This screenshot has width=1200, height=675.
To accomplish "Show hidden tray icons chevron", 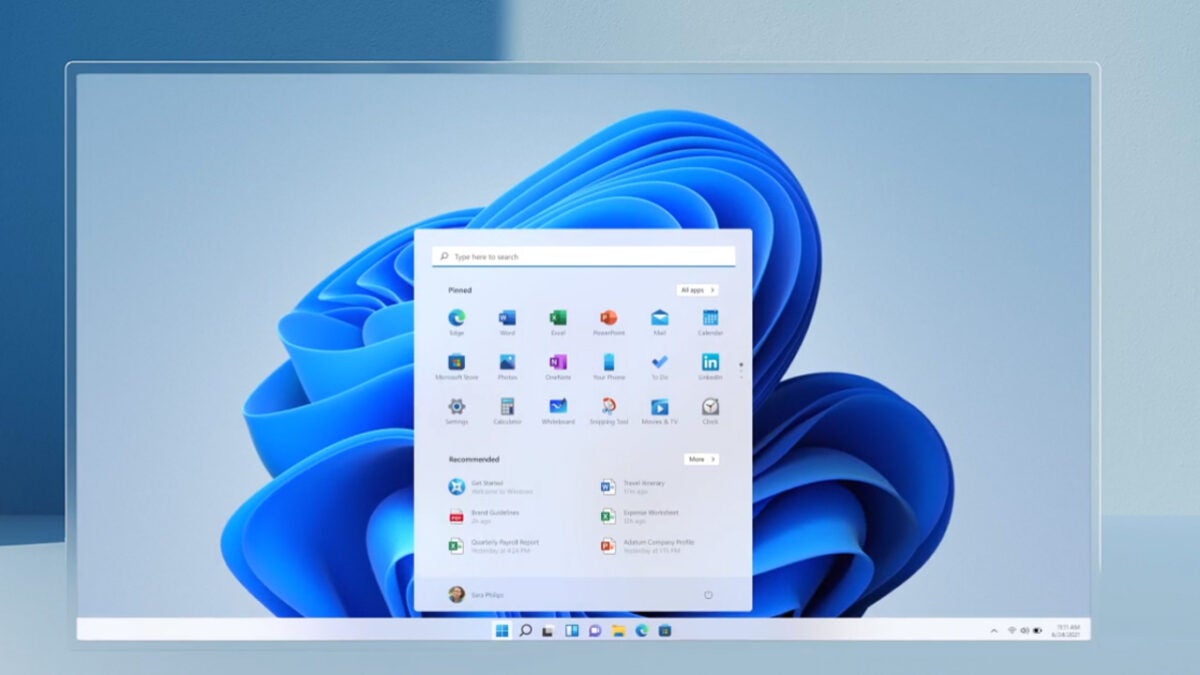I will click(x=993, y=630).
